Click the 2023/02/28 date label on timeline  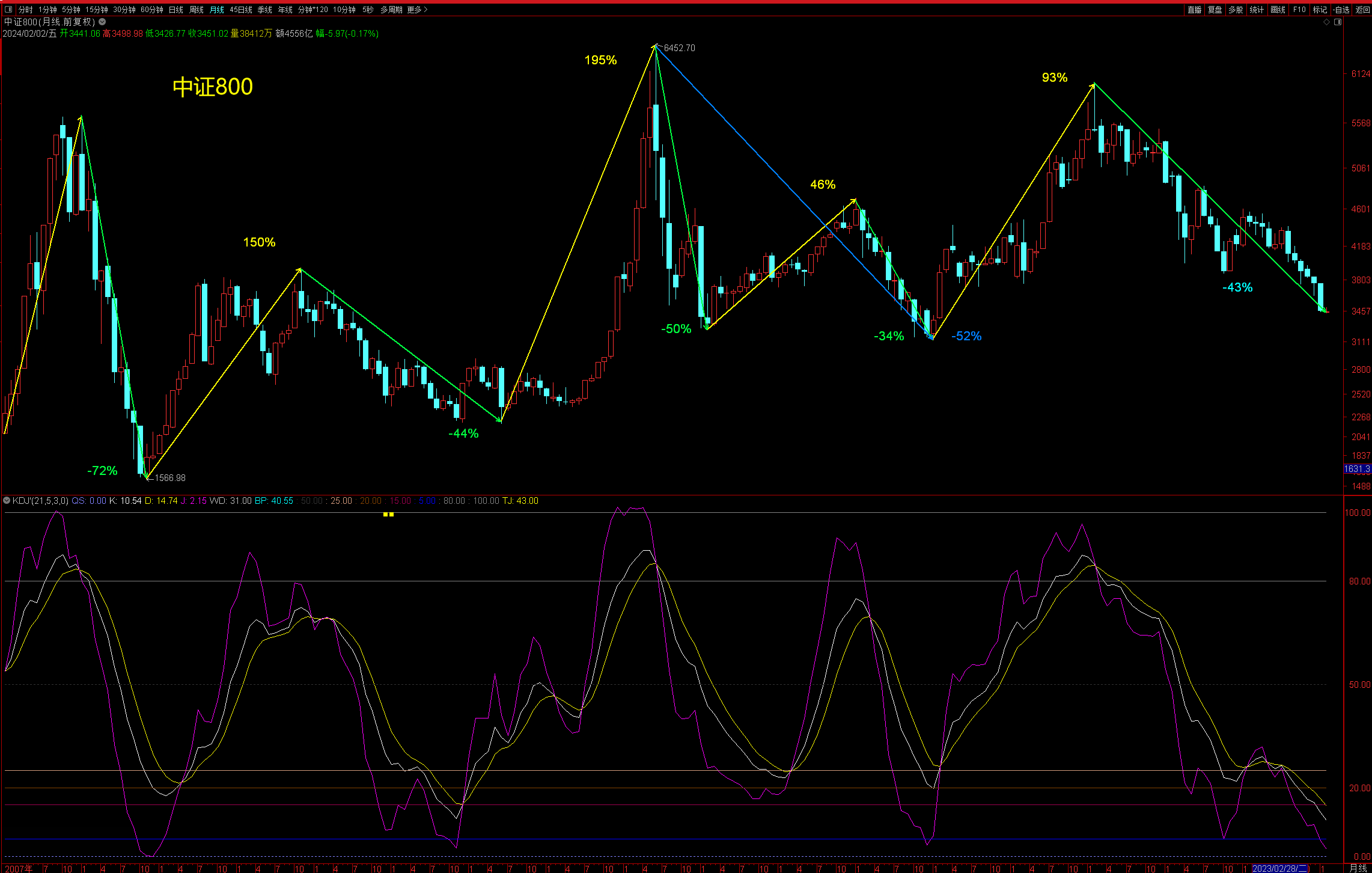click(x=1280, y=869)
